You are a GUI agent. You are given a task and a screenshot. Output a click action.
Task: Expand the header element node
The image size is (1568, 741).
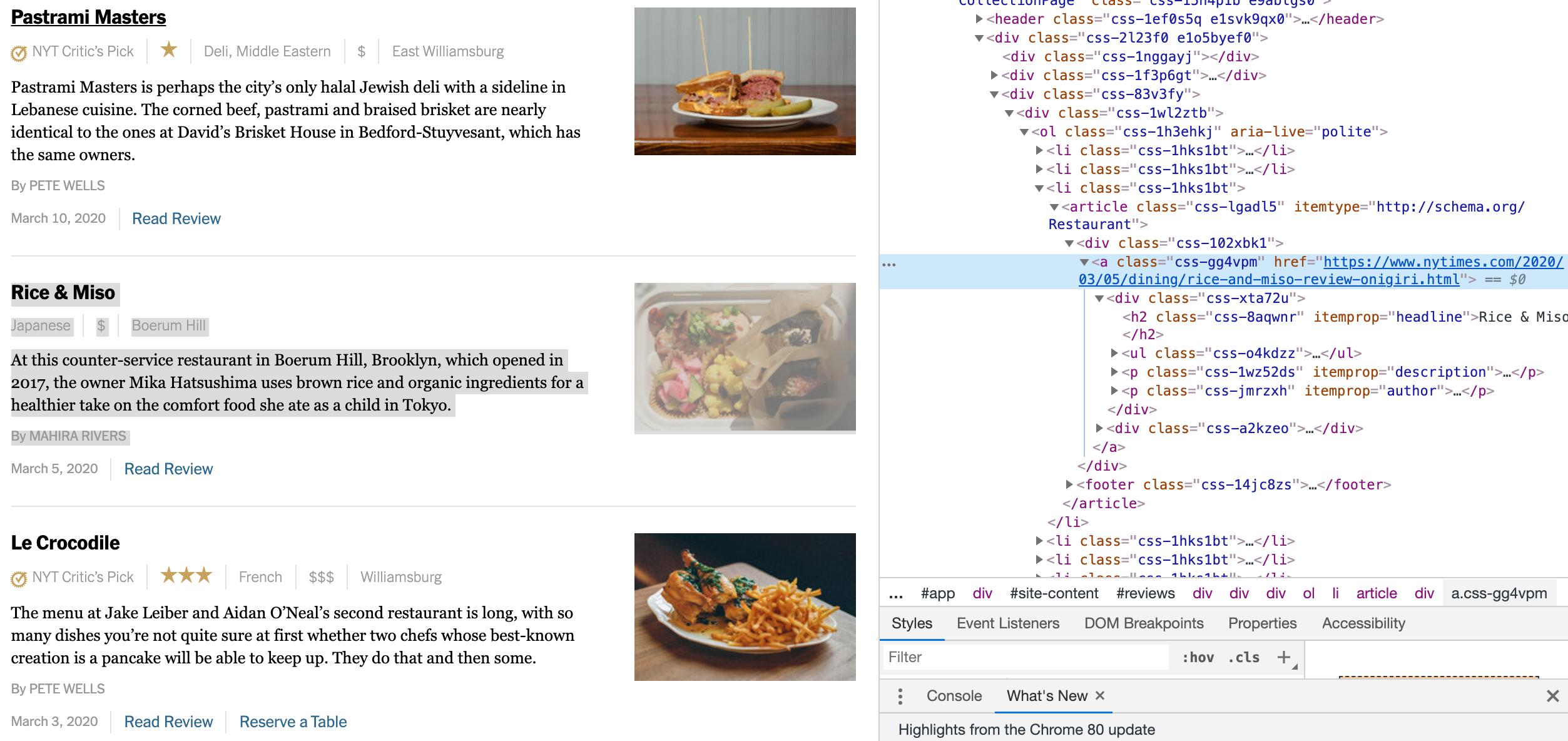click(x=980, y=19)
